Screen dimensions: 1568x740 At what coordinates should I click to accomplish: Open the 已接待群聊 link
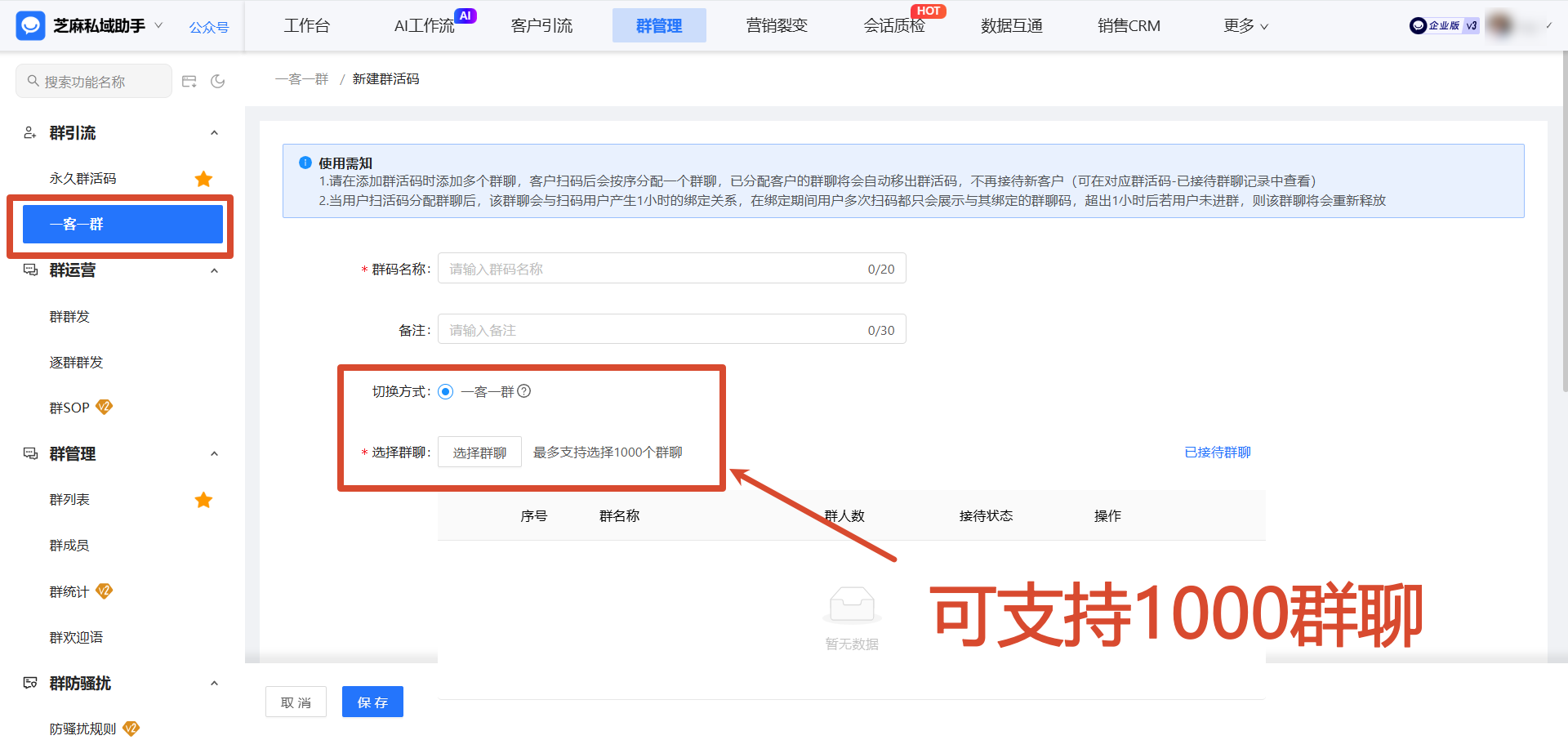[x=1218, y=452]
